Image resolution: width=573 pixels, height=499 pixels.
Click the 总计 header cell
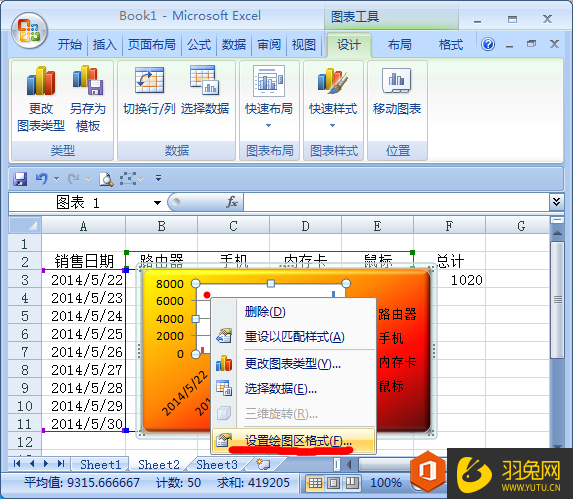point(450,262)
